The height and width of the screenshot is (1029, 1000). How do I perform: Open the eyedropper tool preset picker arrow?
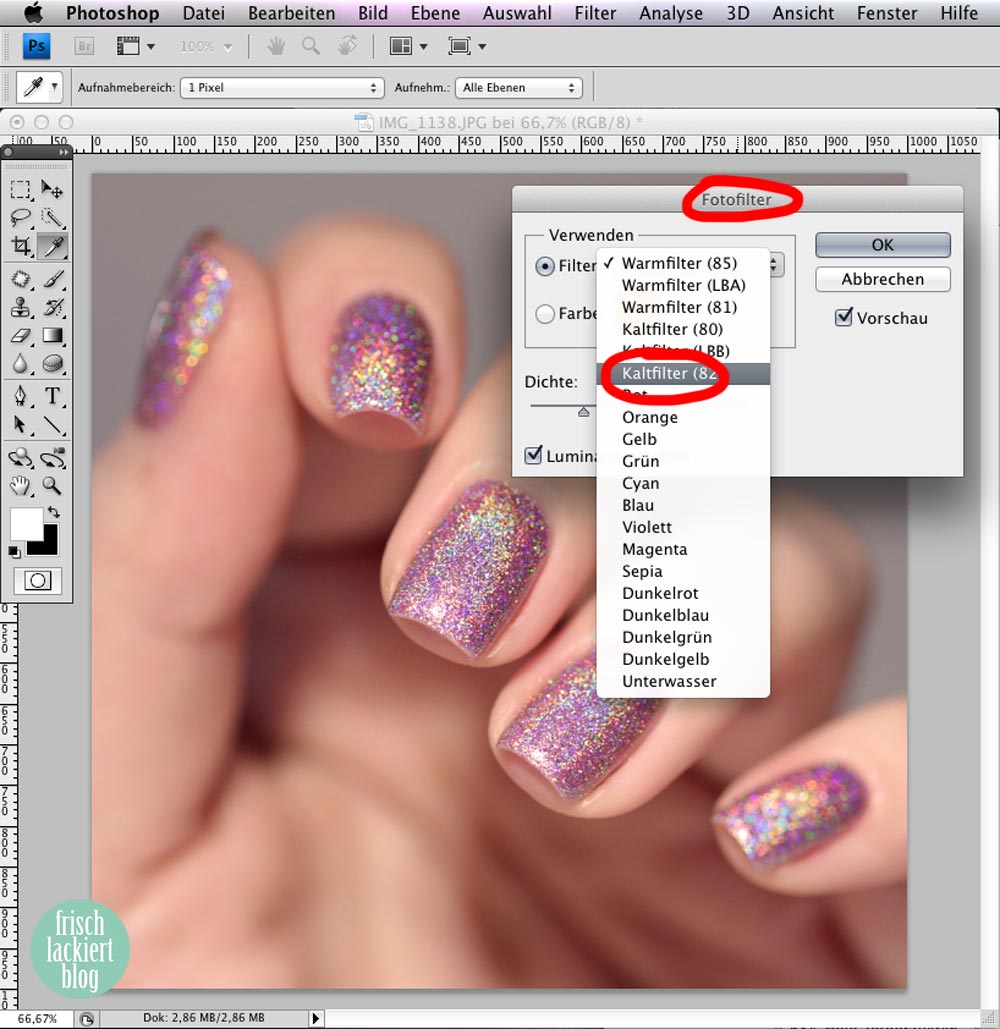coord(54,87)
